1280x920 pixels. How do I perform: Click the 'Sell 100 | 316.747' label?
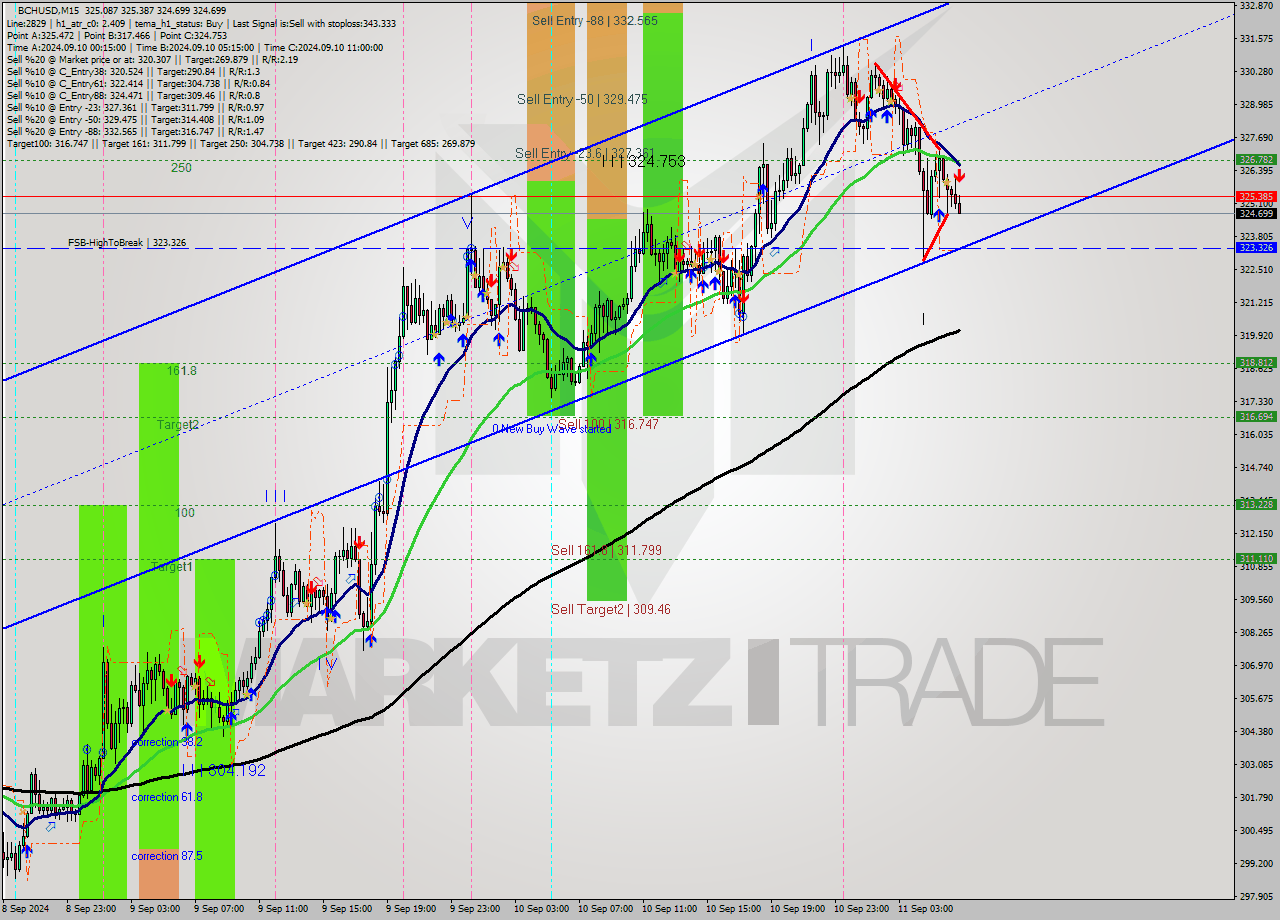pos(608,424)
